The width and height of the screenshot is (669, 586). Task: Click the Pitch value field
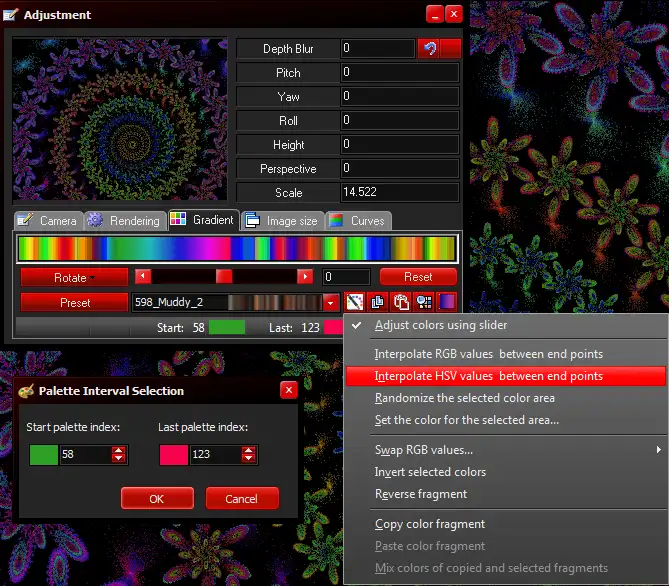[400, 72]
